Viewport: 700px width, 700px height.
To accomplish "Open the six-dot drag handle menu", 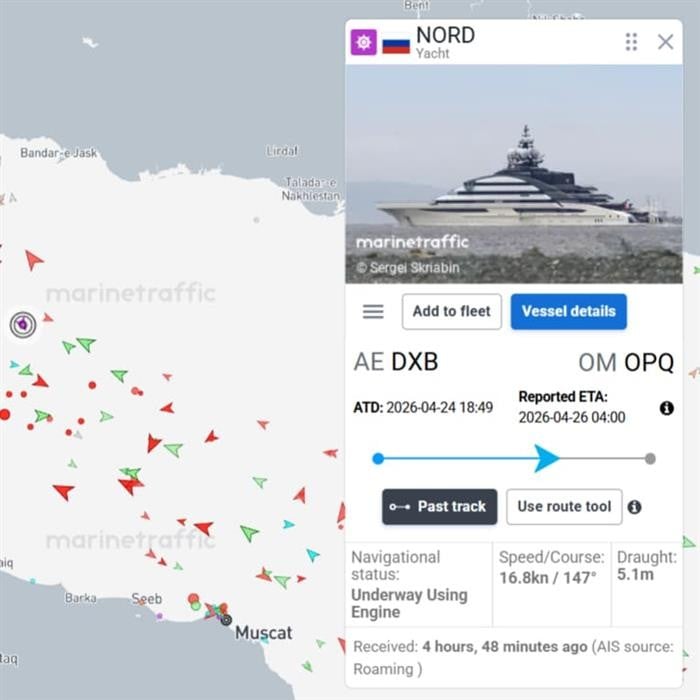I will coord(631,41).
